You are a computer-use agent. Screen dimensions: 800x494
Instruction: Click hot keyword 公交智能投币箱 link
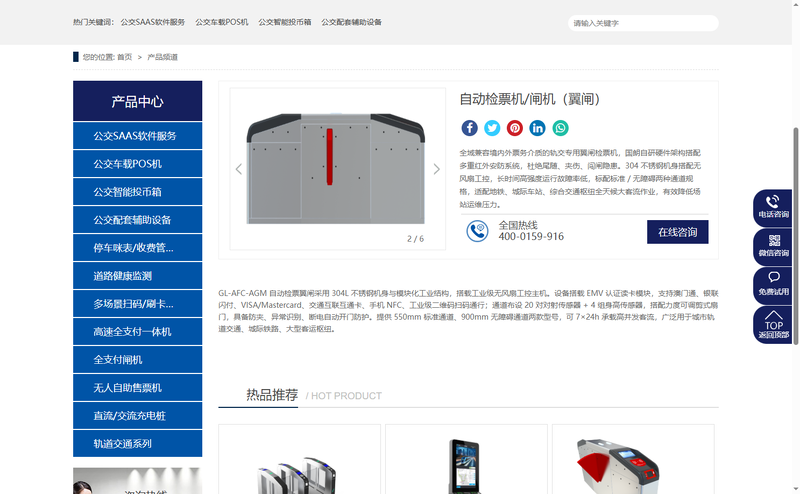click(285, 22)
